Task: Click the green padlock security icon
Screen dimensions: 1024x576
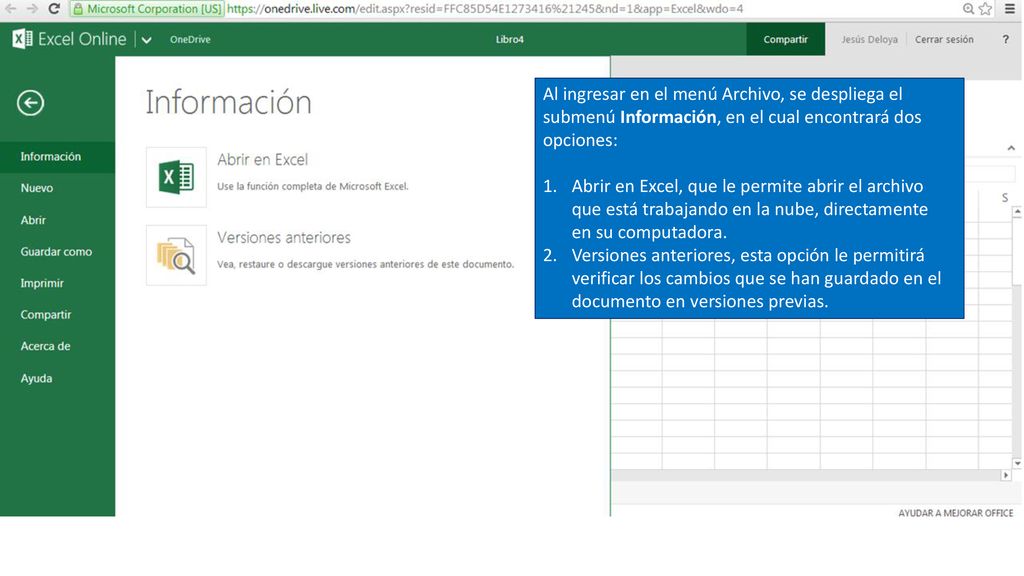Action: (78, 9)
